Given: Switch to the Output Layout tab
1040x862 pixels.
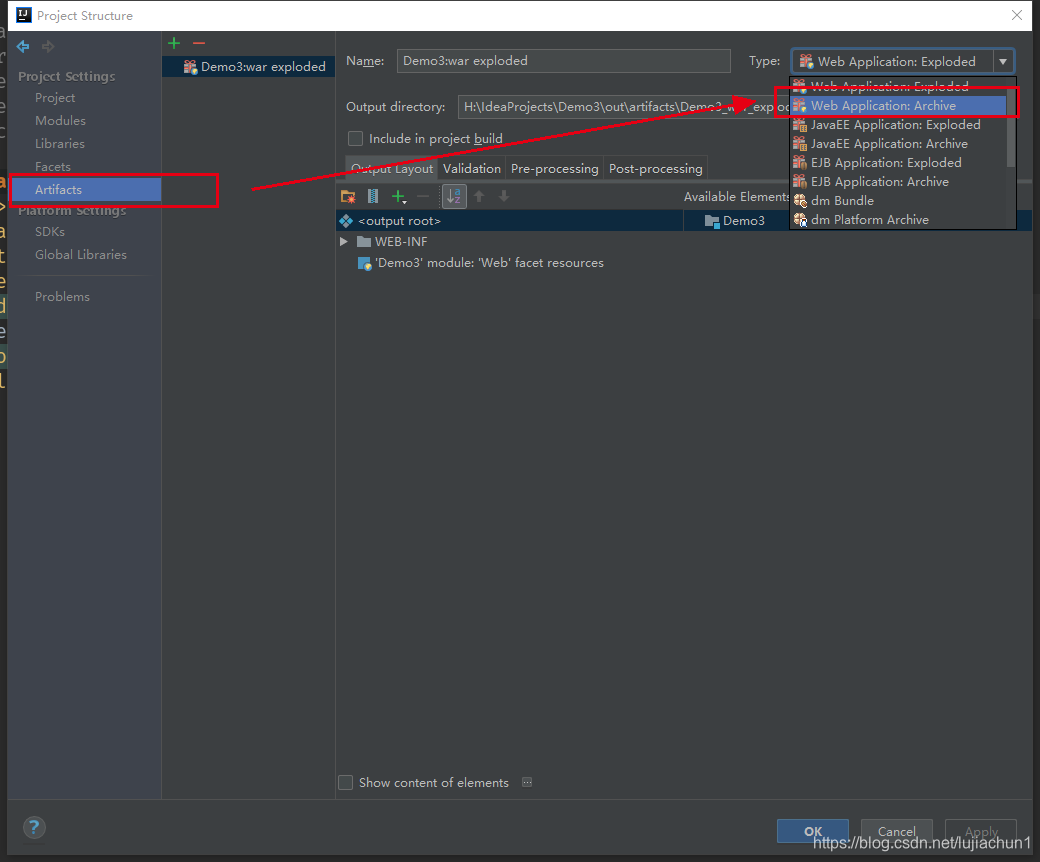Looking at the screenshot, I should point(392,168).
